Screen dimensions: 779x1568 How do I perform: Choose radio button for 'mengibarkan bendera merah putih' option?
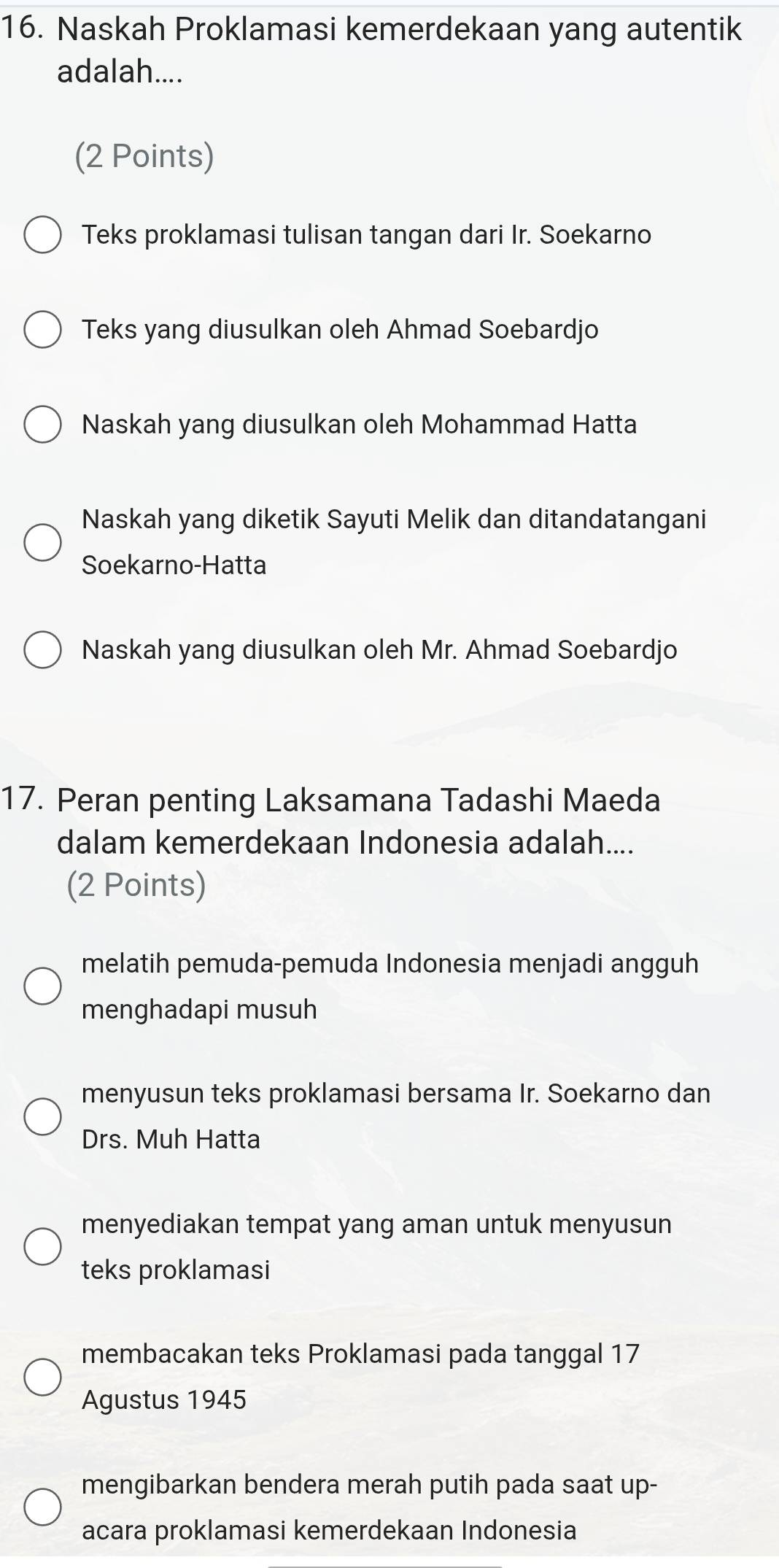pyautogui.click(x=43, y=1507)
